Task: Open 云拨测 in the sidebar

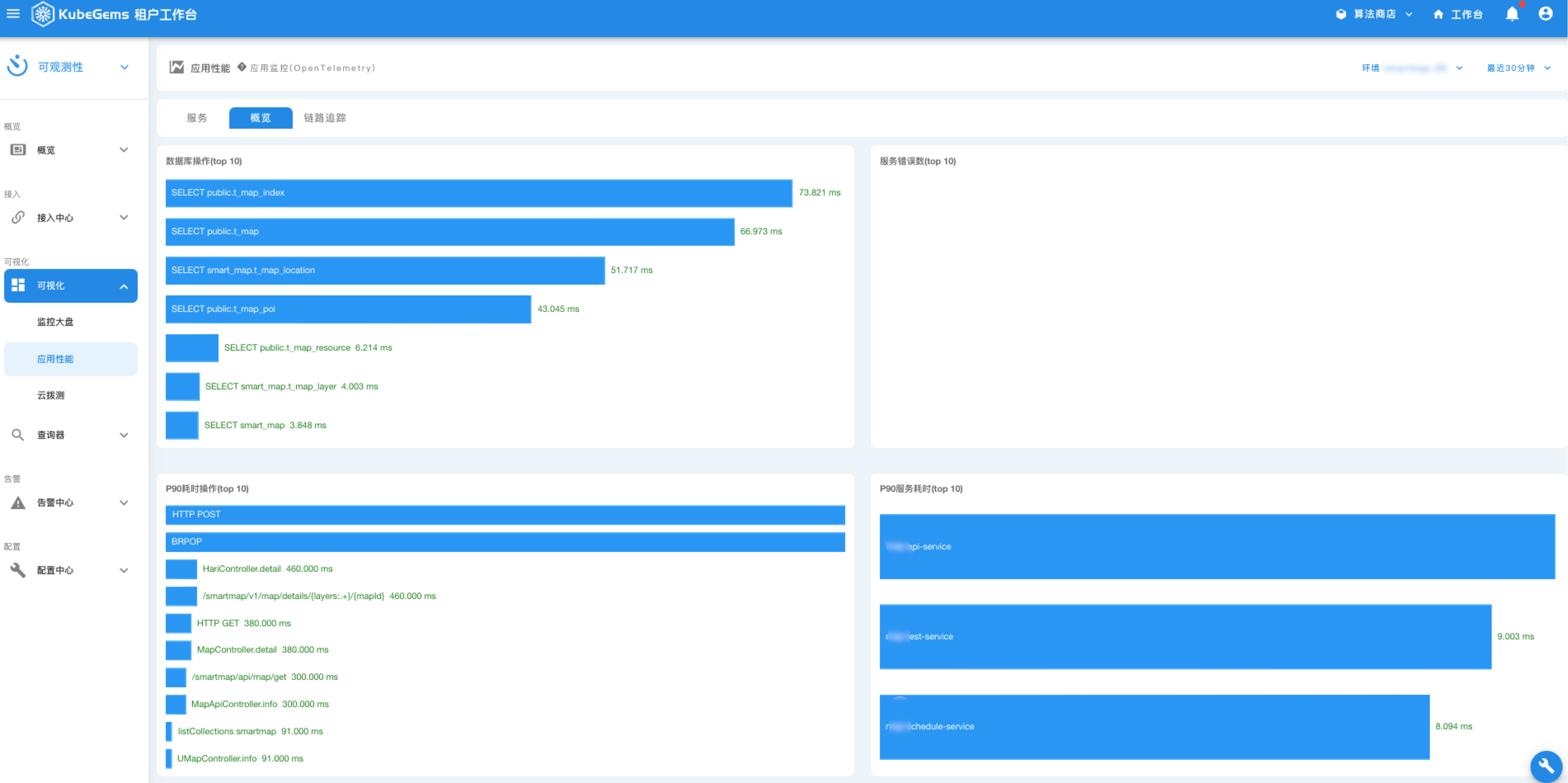Action: coord(51,395)
